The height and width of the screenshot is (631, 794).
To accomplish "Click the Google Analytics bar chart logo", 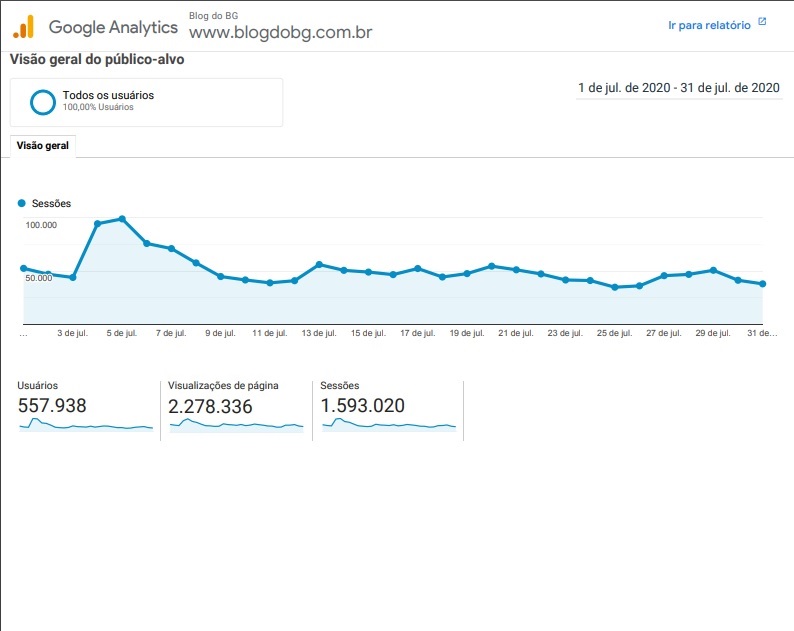I will [24, 27].
